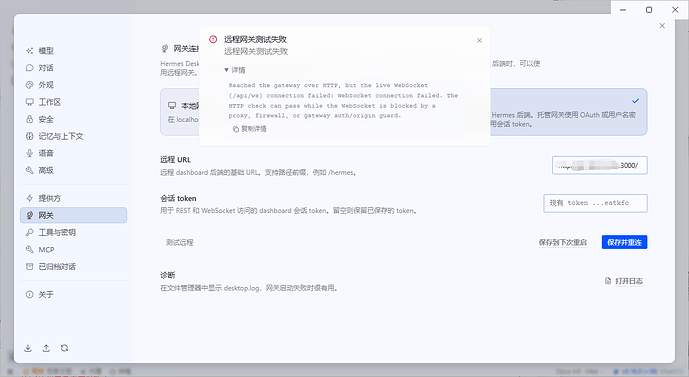The image size is (689, 377).
Task: Click the 会话 token label
Action: [x=178, y=199]
